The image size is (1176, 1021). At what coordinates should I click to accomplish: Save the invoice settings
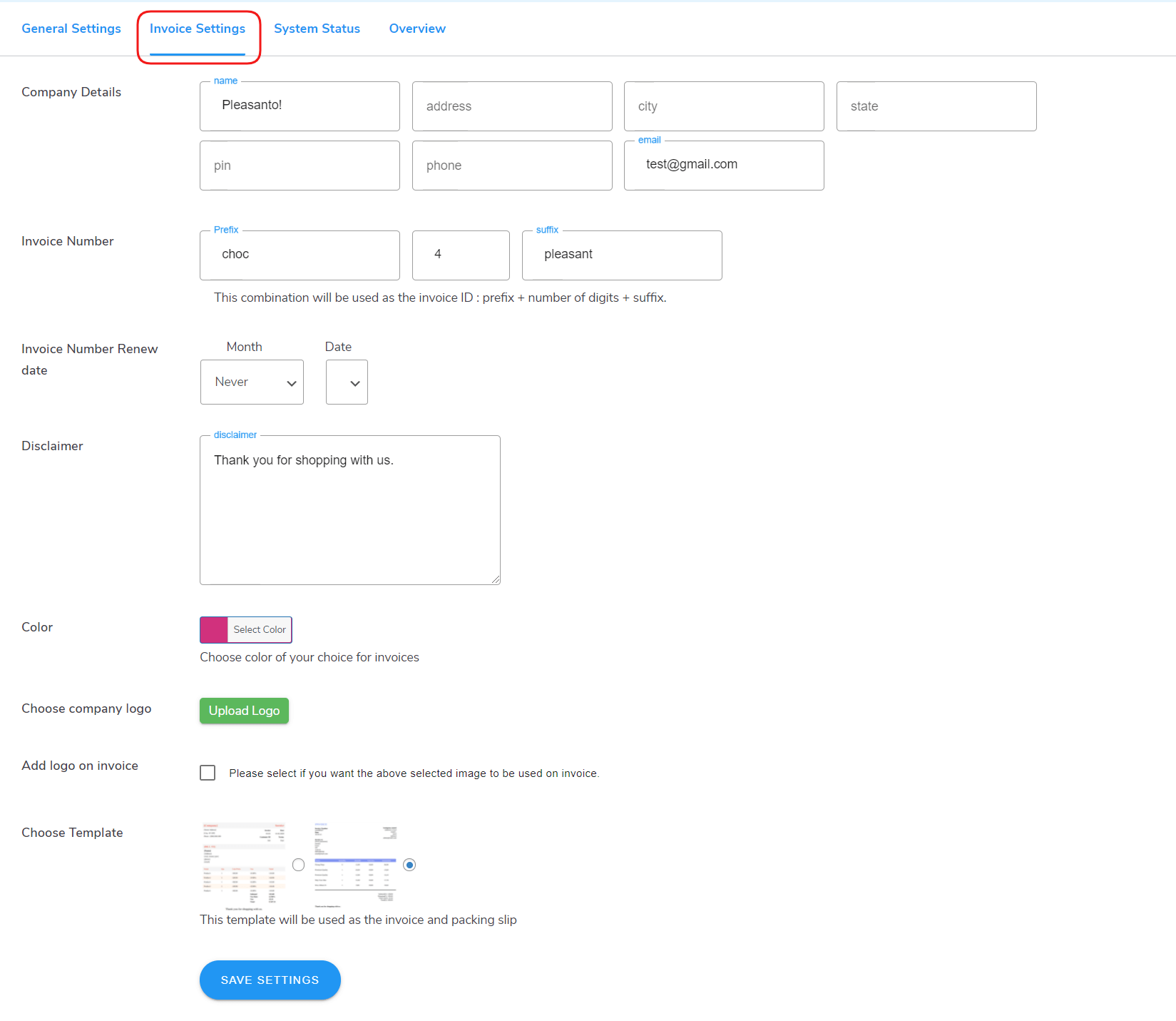[270, 980]
